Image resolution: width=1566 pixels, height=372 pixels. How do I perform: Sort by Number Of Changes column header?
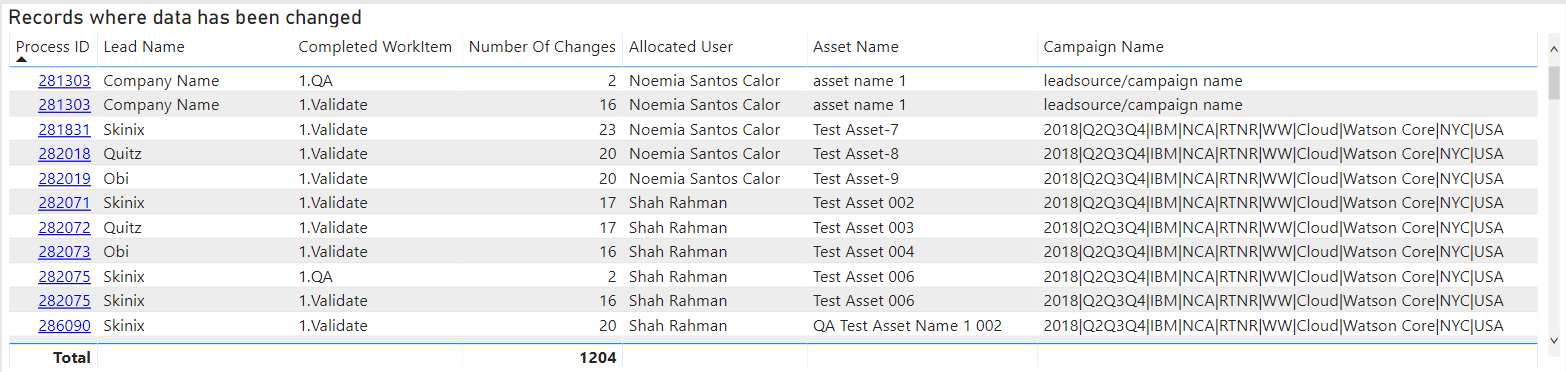coord(542,47)
